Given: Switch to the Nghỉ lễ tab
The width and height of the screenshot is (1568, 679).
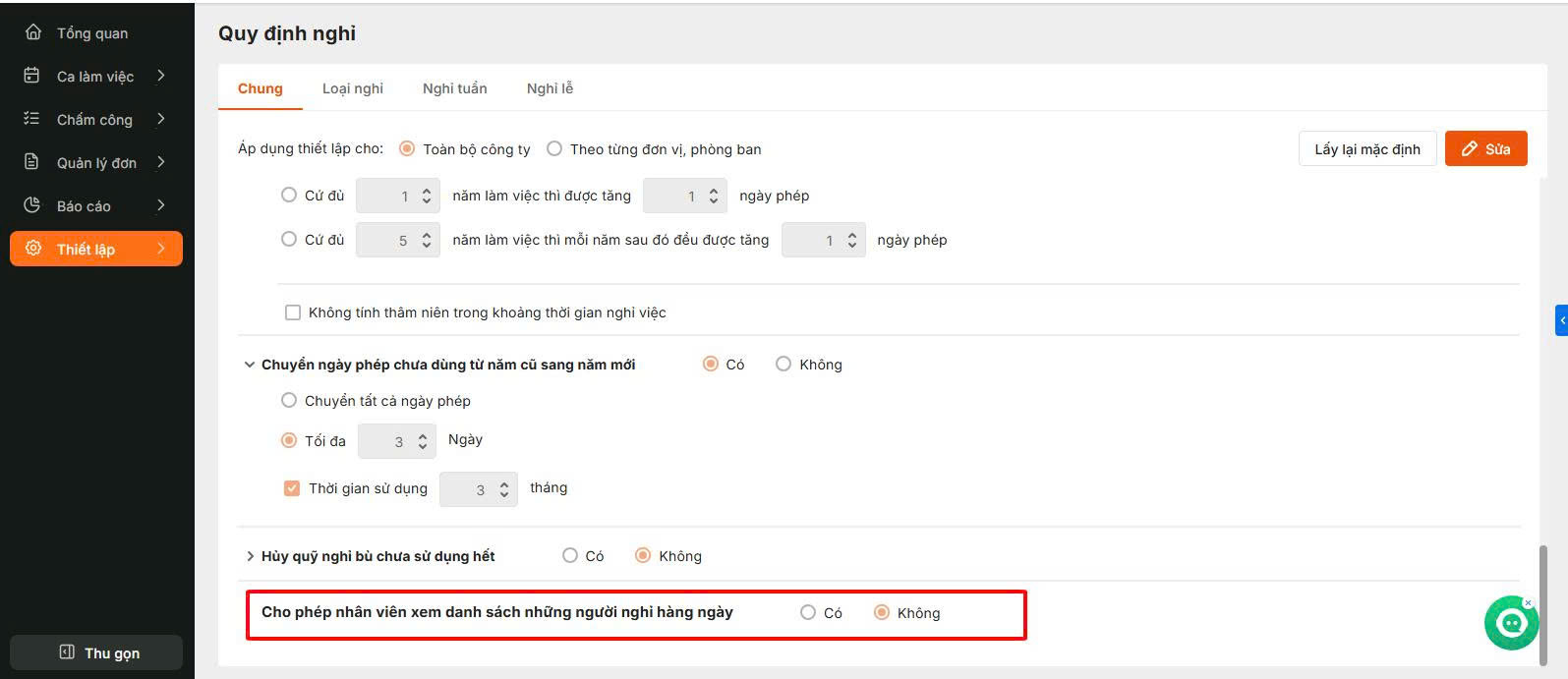Looking at the screenshot, I should (550, 88).
